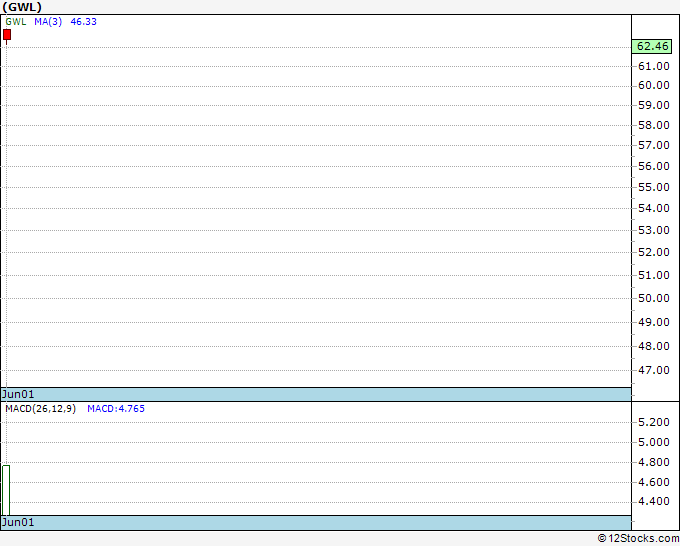Click the 58.00 price axis label

click(x=654, y=125)
